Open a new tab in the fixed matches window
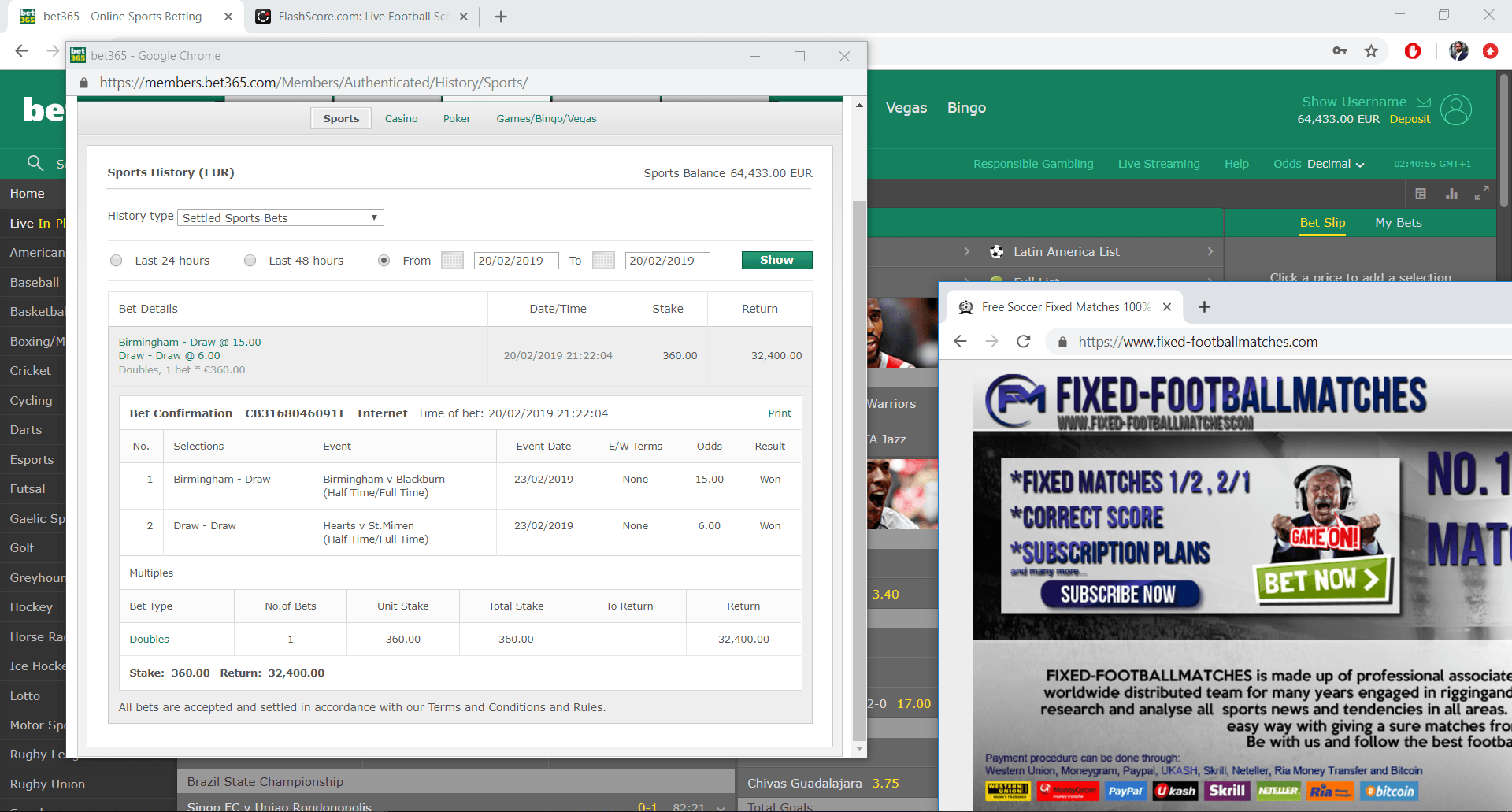 (1204, 307)
